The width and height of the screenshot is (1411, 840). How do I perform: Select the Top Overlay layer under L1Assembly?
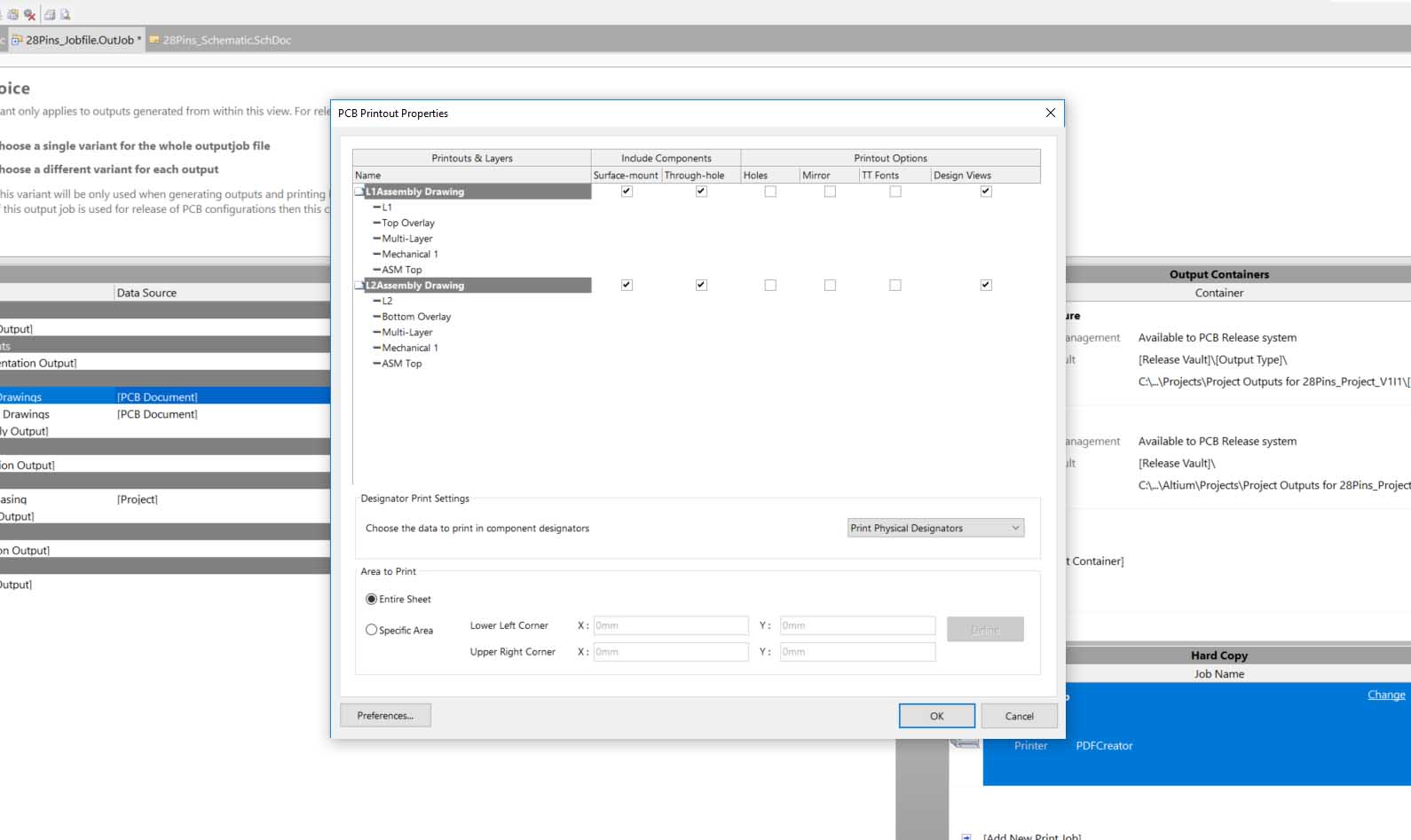[x=408, y=224]
